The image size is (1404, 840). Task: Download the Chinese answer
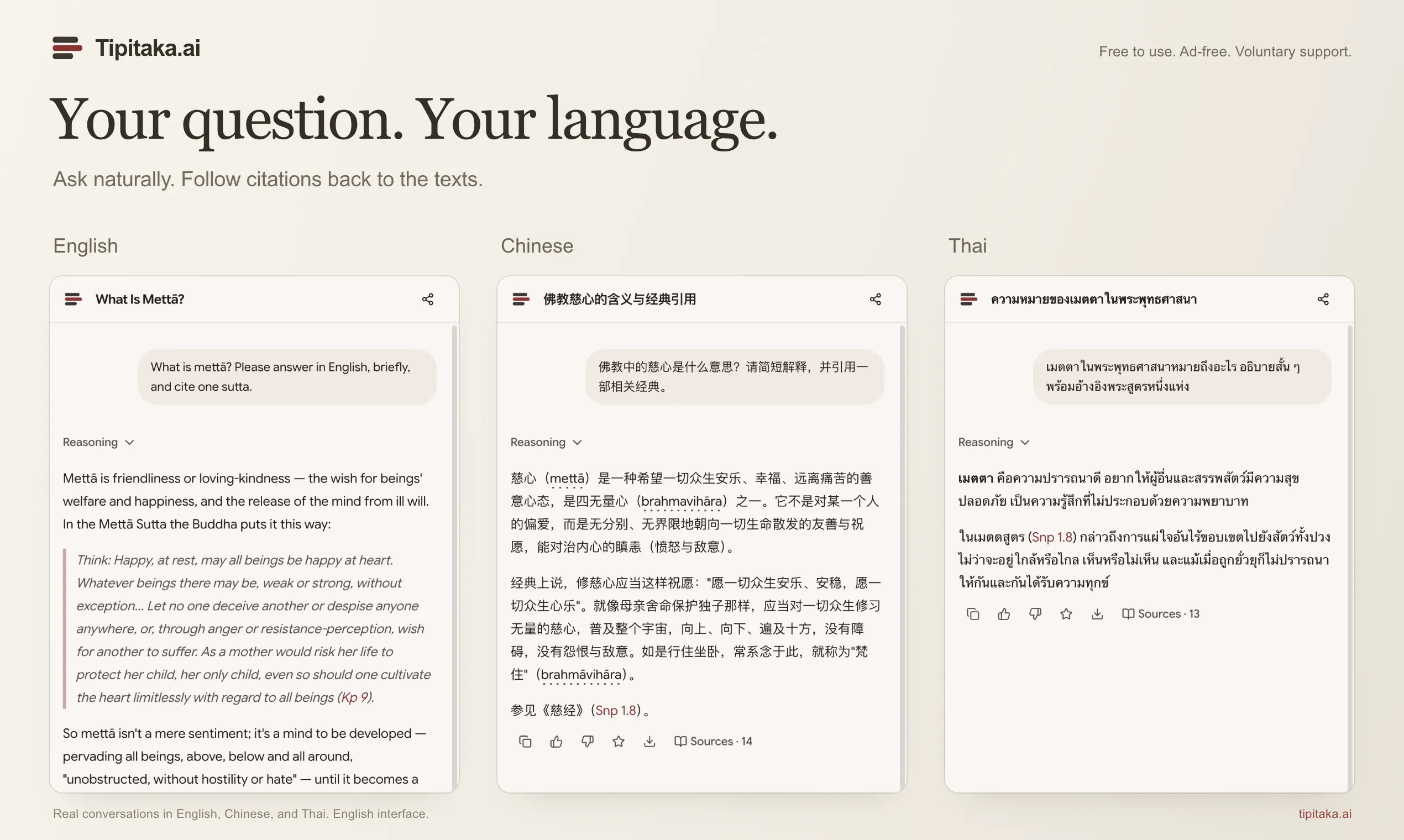(x=649, y=742)
